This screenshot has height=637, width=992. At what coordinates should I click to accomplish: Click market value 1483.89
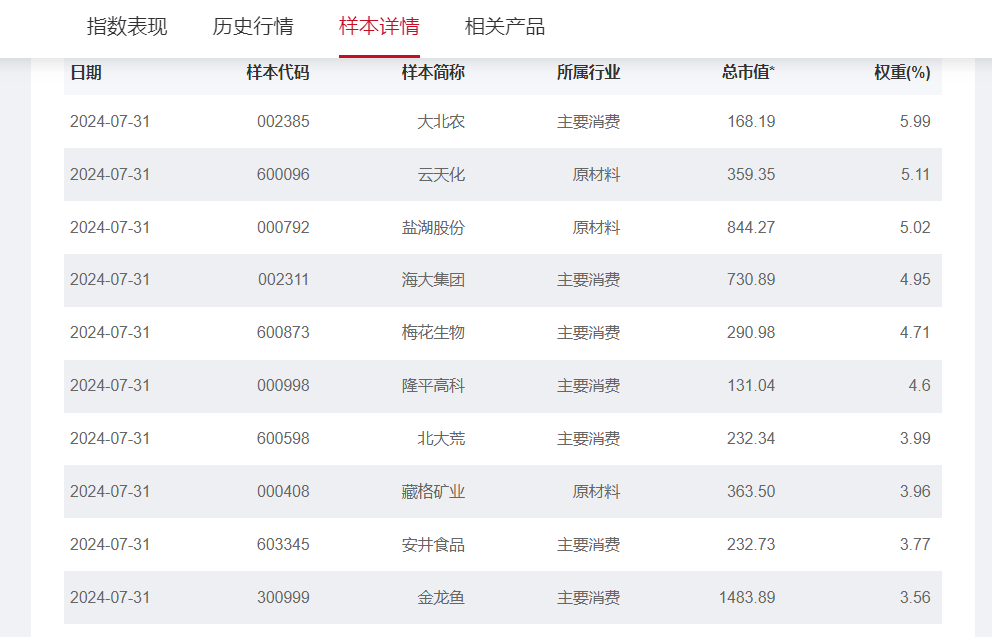click(x=747, y=598)
